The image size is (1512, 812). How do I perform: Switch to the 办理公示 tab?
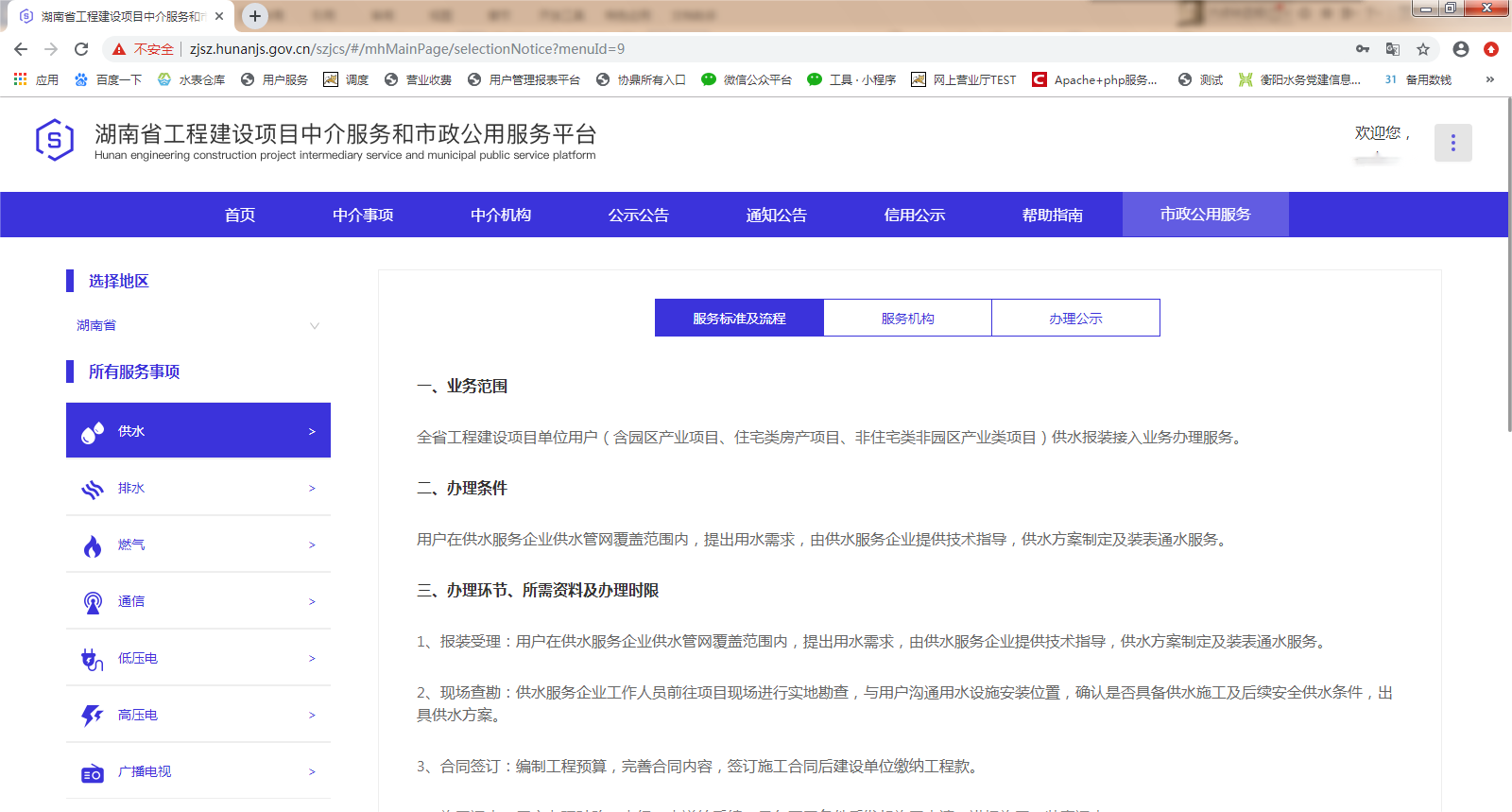pos(1075,319)
